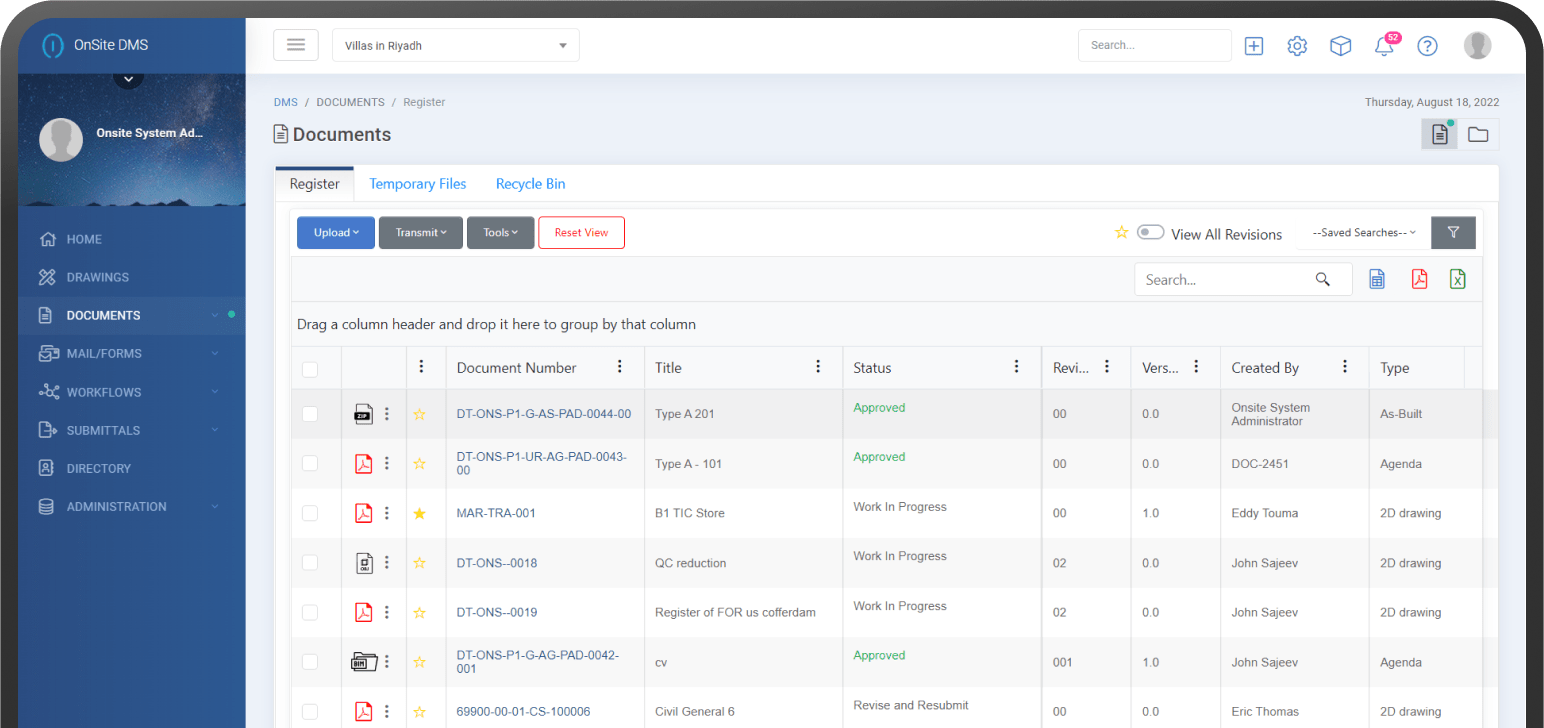The image size is (1544, 728).
Task: Expand the SUBMITTALS sidebar menu
Action: 131,430
